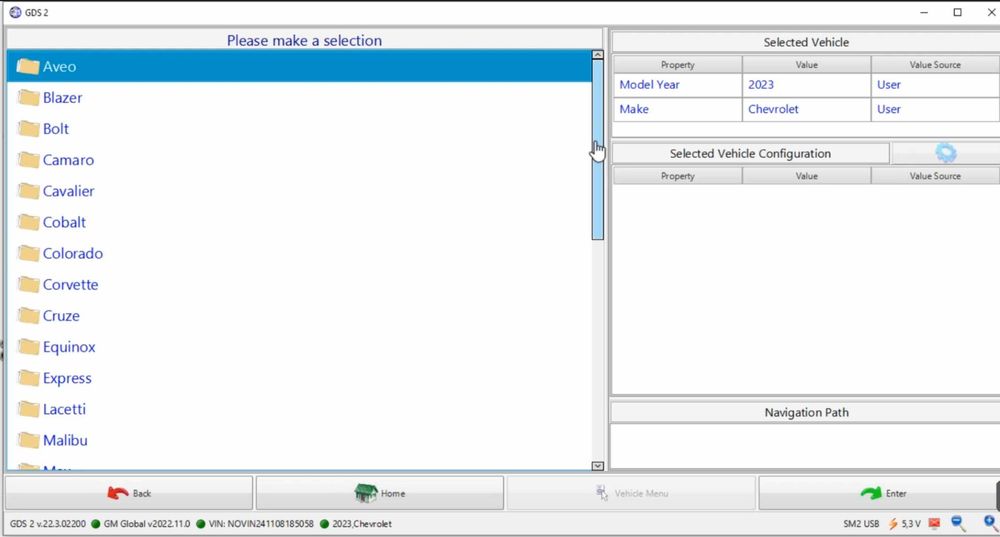
Task: Click User value source in Make row
Action: click(x=935, y=109)
